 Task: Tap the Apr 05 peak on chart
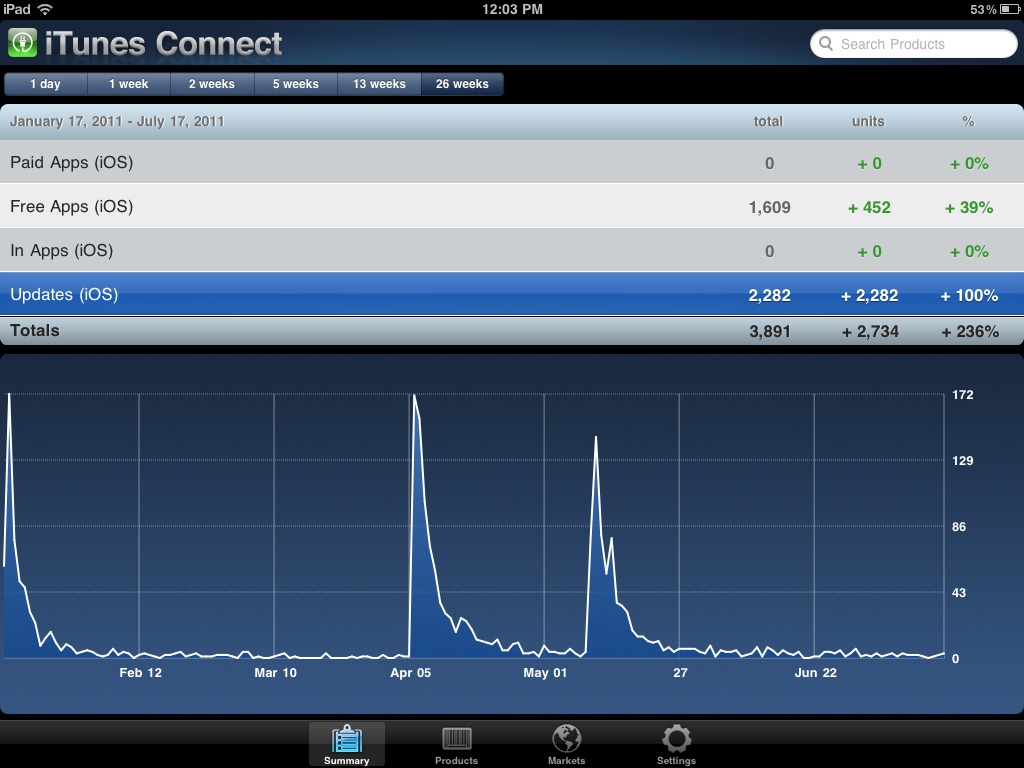(x=414, y=396)
